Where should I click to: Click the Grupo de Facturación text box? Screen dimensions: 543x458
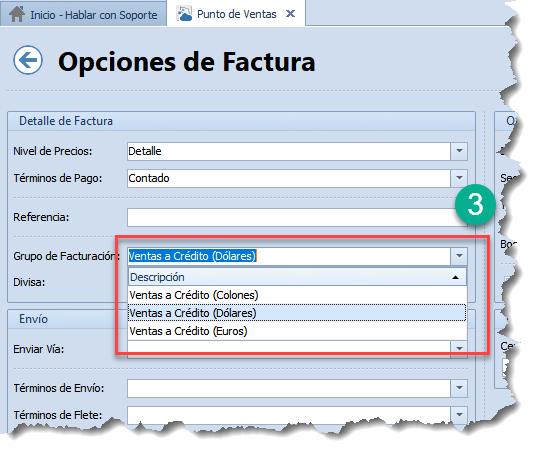tap(289, 256)
